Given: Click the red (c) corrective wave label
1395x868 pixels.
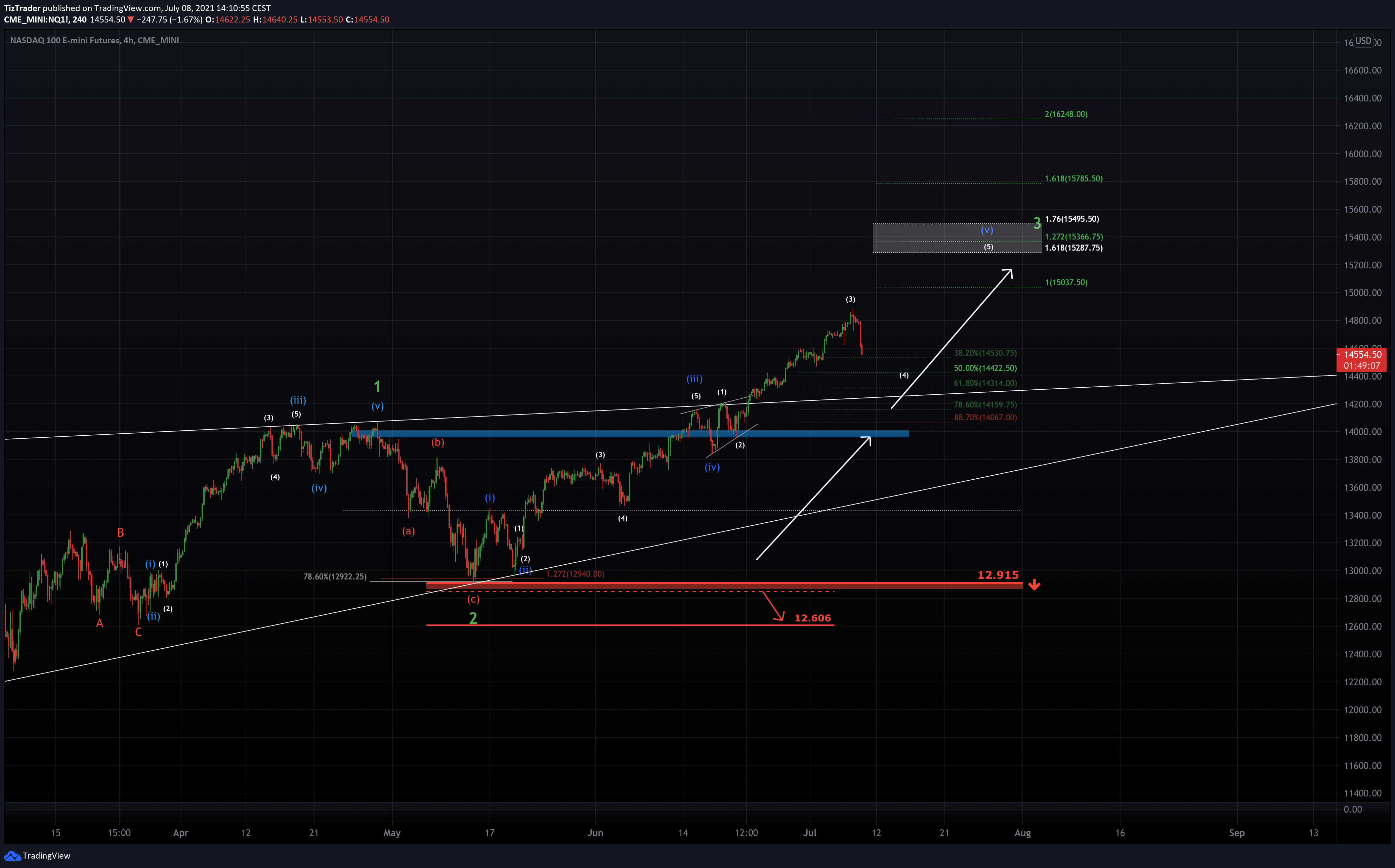Looking at the screenshot, I should click(x=473, y=599).
